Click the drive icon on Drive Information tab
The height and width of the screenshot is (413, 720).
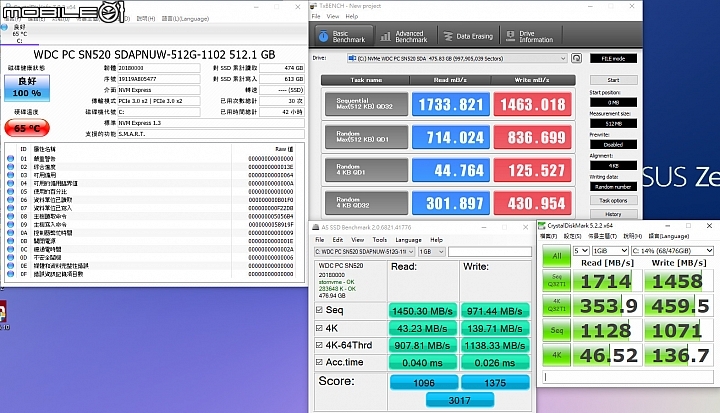(510, 36)
